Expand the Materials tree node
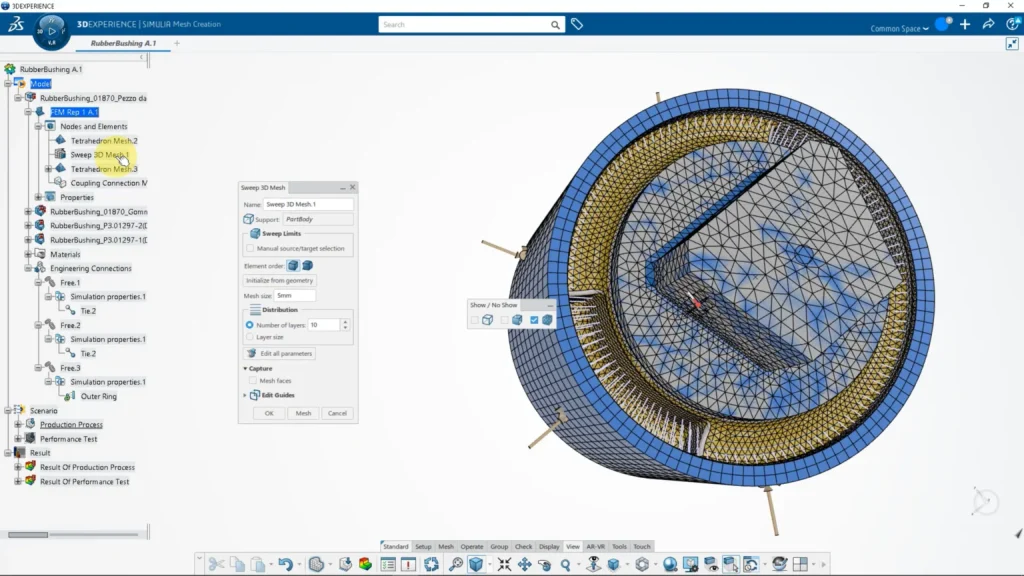This screenshot has width=1024, height=576. coord(28,254)
